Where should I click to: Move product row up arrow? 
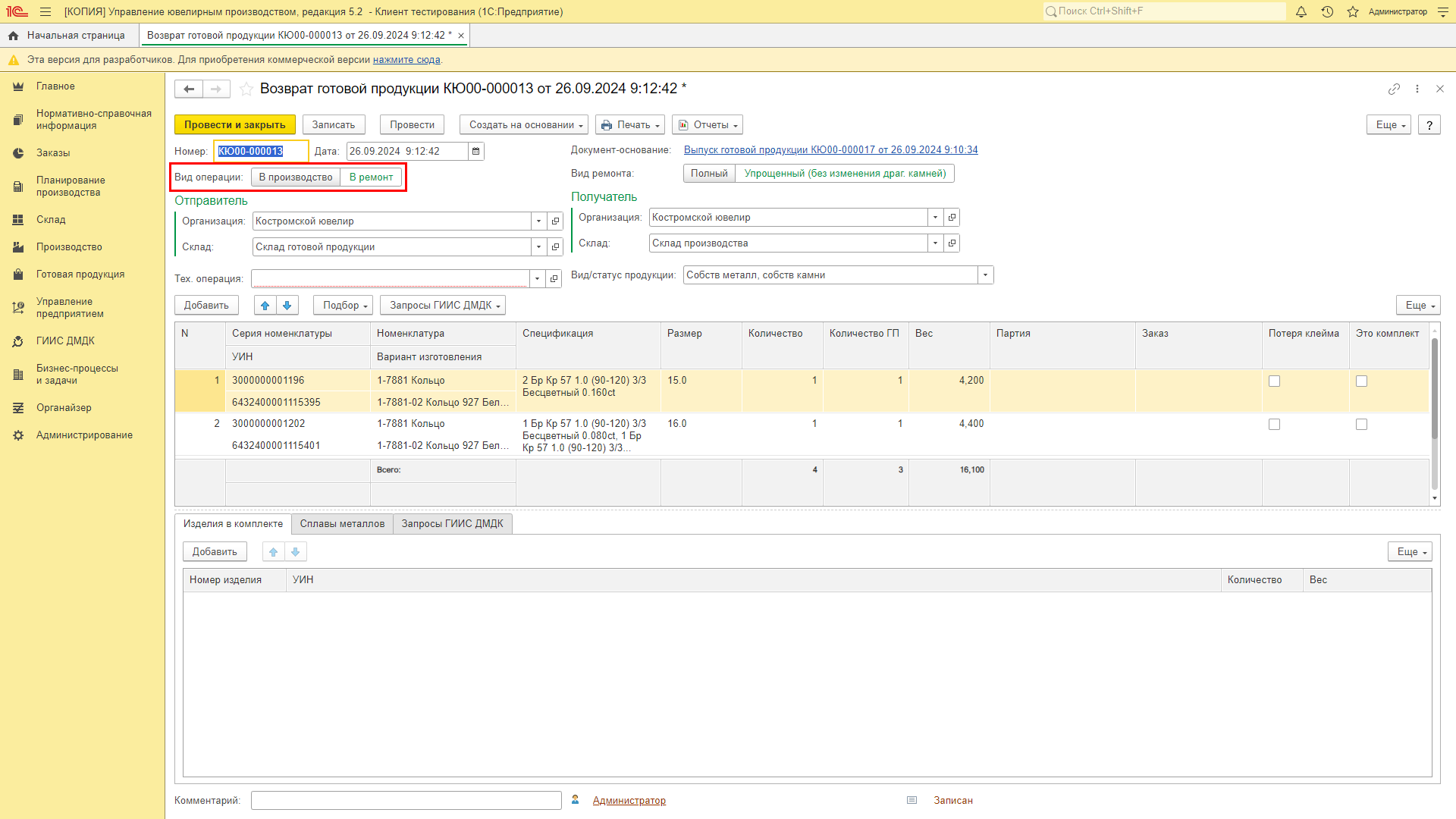tap(265, 305)
